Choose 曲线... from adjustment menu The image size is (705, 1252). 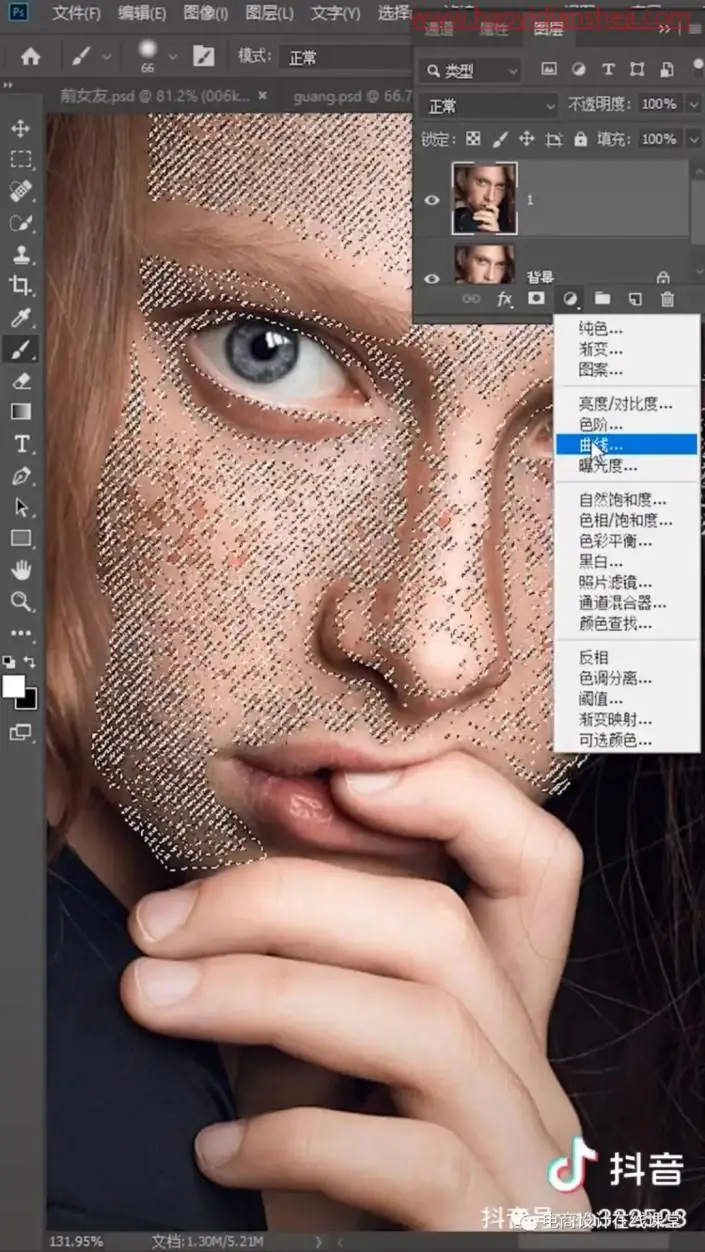point(626,445)
